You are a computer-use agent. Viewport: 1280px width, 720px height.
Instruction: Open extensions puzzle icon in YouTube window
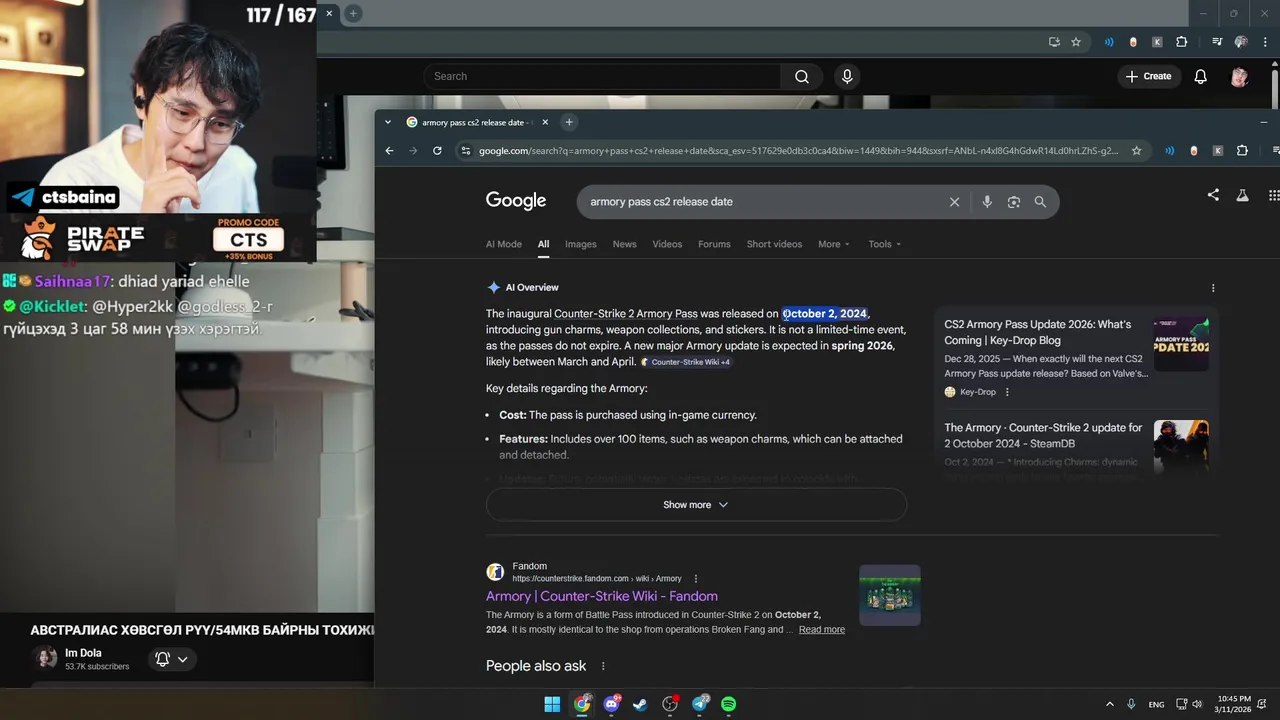click(1182, 42)
